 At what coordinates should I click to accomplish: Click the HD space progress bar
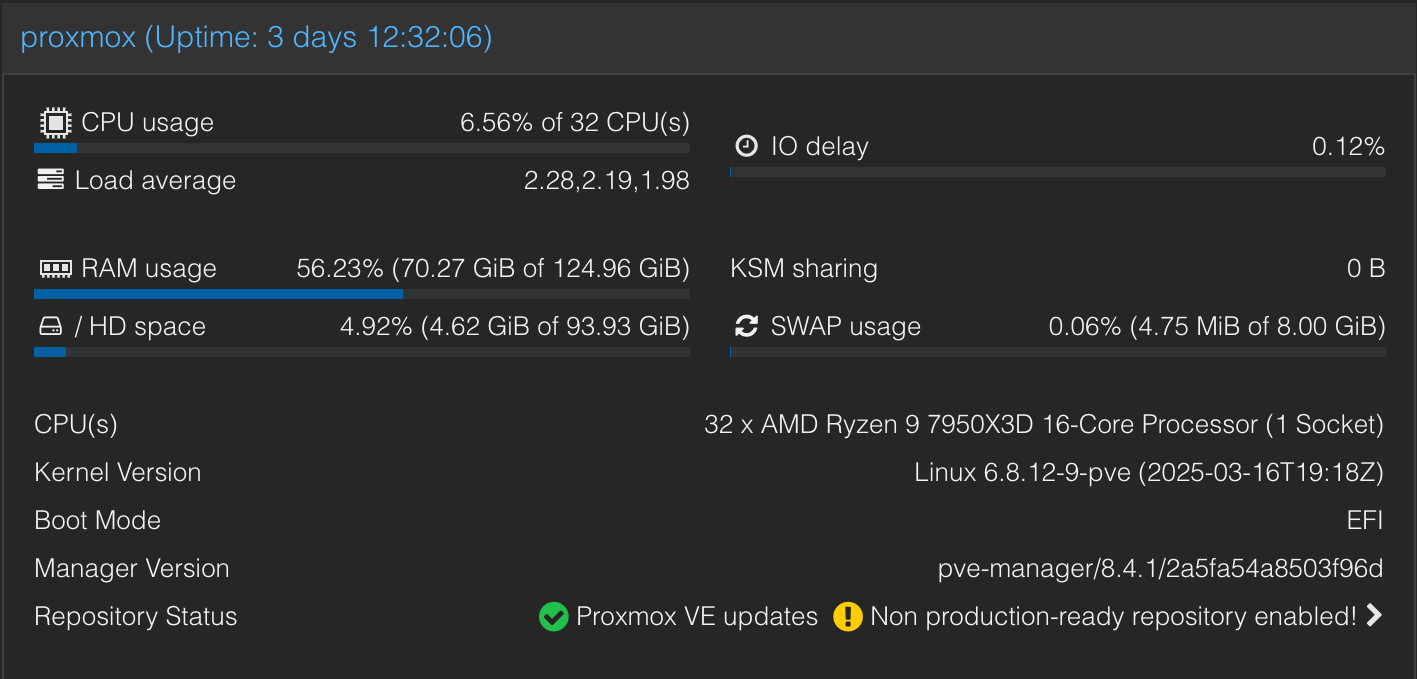click(362, 352)
